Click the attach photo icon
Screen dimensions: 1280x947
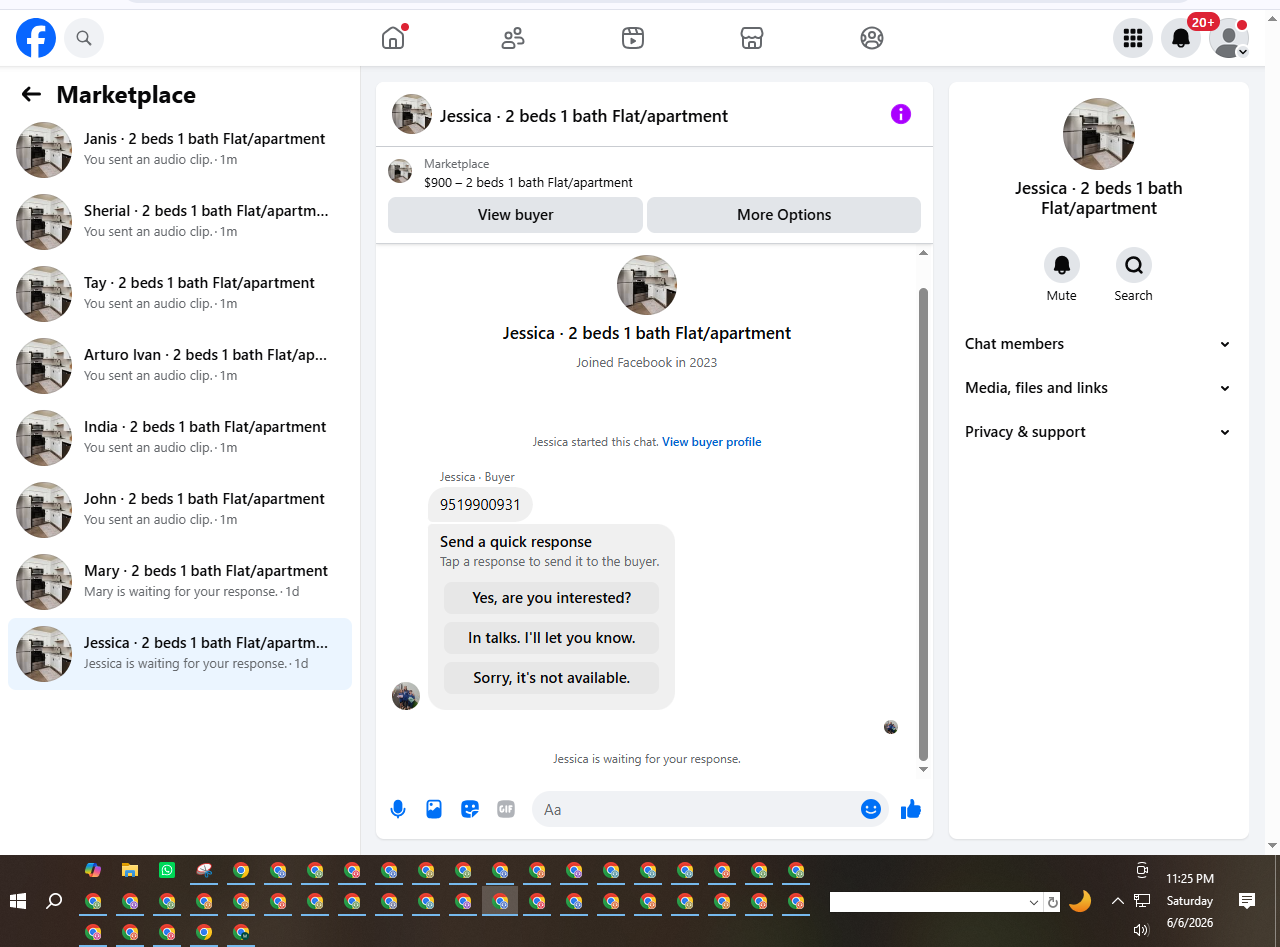(x=434, y=809)
